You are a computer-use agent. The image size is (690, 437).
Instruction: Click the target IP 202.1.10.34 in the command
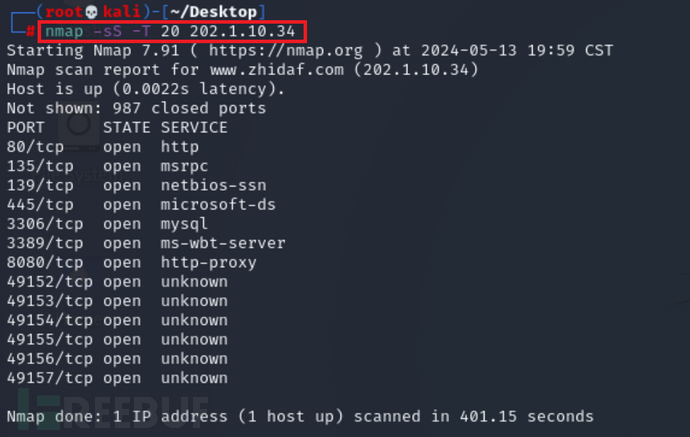[242, 32]
